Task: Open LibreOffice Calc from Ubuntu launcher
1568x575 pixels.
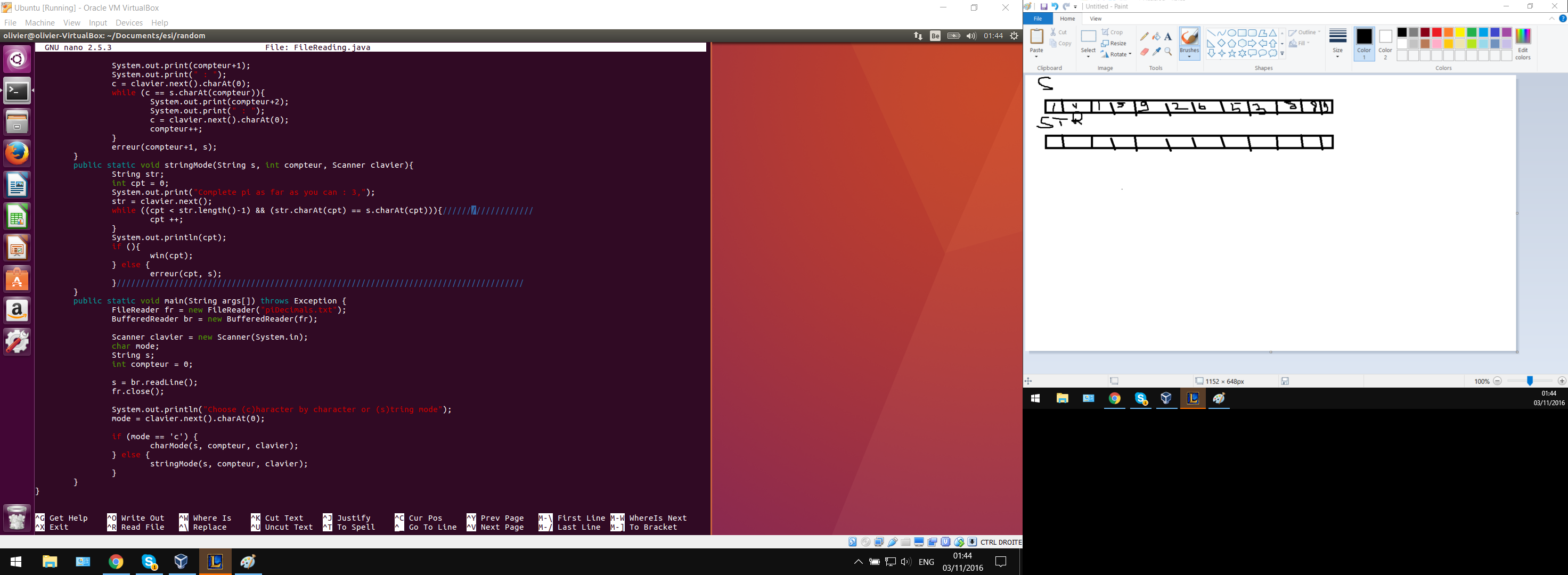Action: (x=17, y=216)
